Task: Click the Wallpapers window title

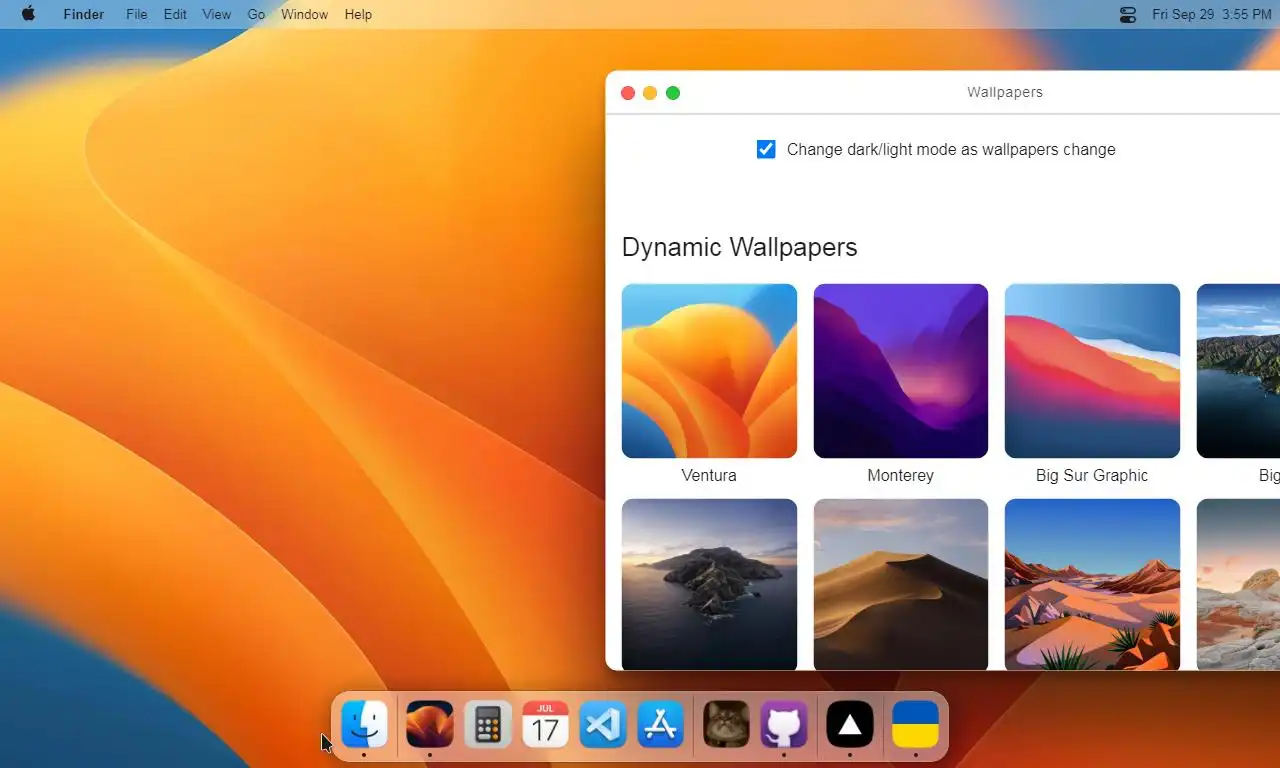Action: point(1005,92)
